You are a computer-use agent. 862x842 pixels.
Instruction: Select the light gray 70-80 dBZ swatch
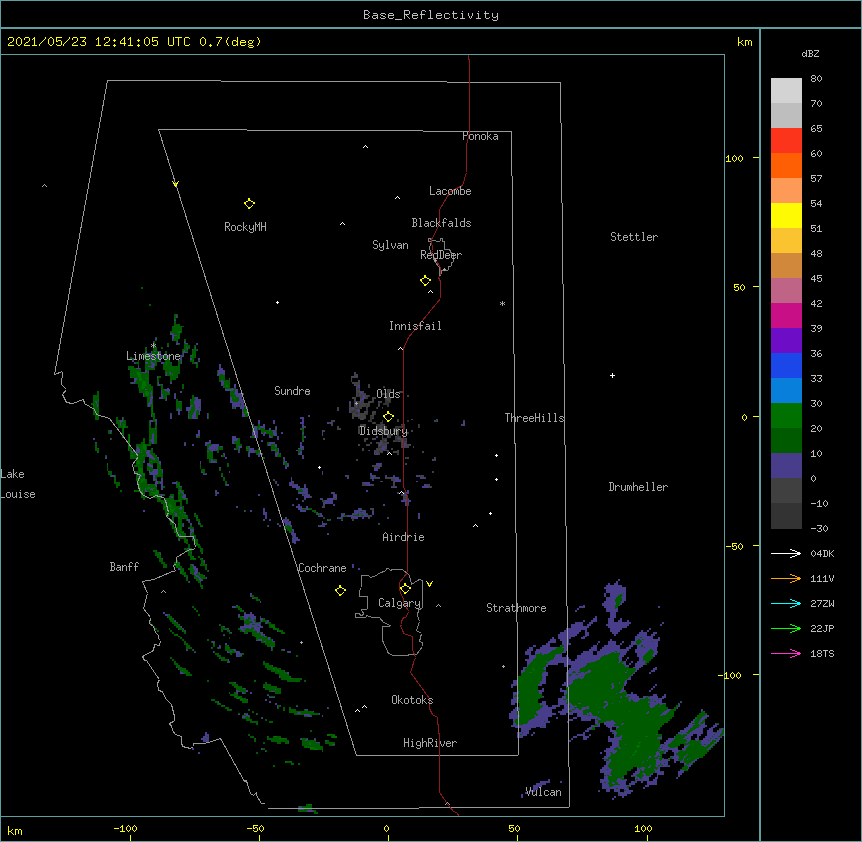pos(786,91)
